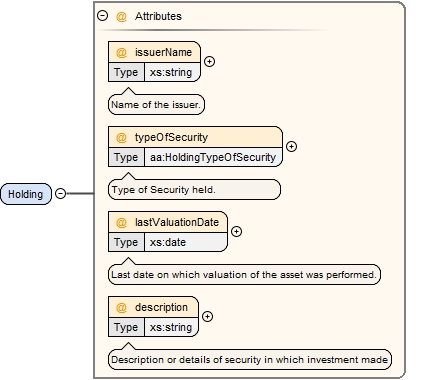Click the xs:string type of issuerName
Screen dimensions: 423x380
tap(172, 72)
